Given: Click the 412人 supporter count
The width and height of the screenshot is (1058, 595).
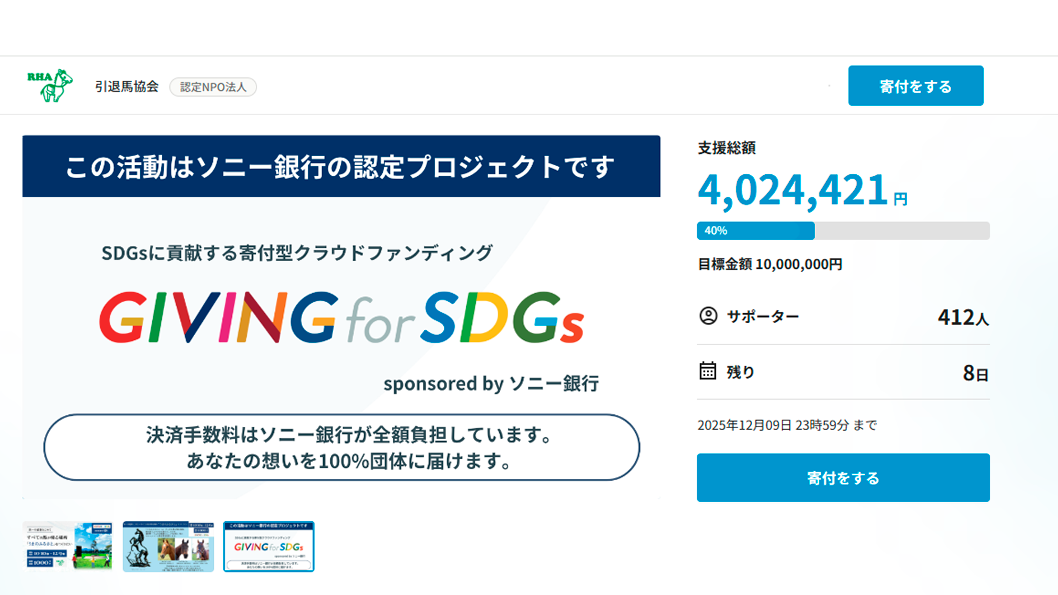Looking at the screenshot, I should (963, 317).
